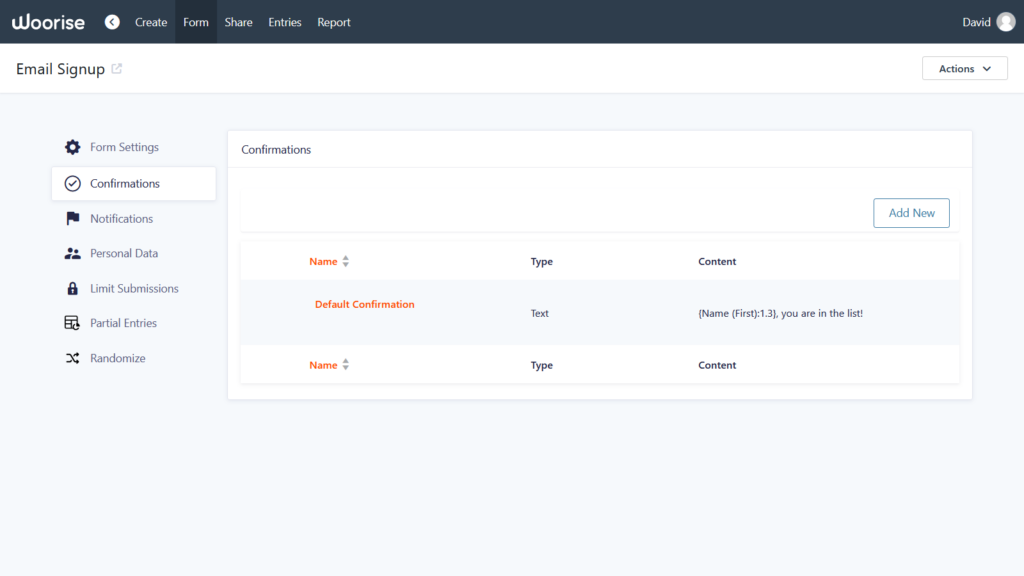The height and width of the screenshot is (576, 1024).
Task: Open the Form Settings gear icon
Action: tap(72, 147)
